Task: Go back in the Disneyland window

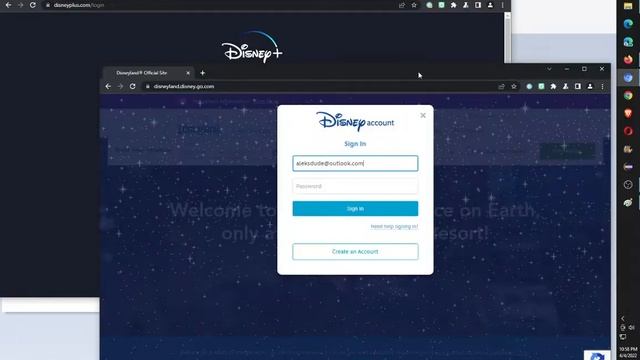Action: coord(108,87)
